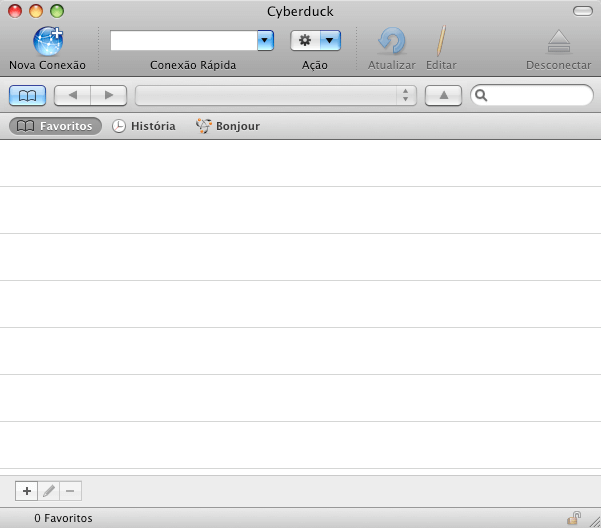Image resolution: width=601 pixels, height=528 pixels.
Task: Go back with the left arrow button
Action: click(72, 95)
